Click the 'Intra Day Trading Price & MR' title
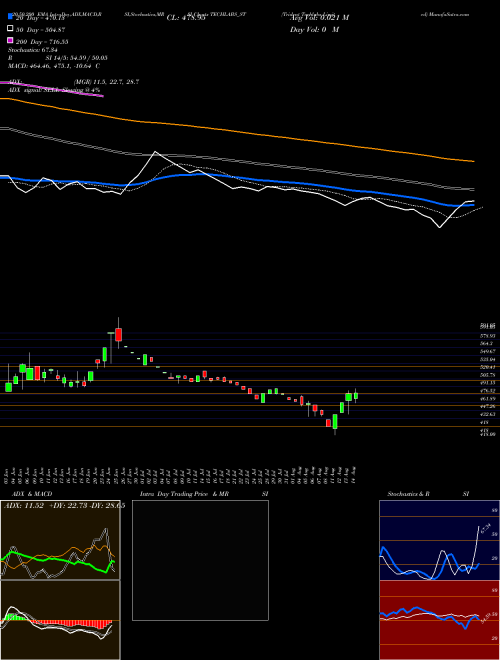Viewport: 500px width, 660px height. coord(184,494)
